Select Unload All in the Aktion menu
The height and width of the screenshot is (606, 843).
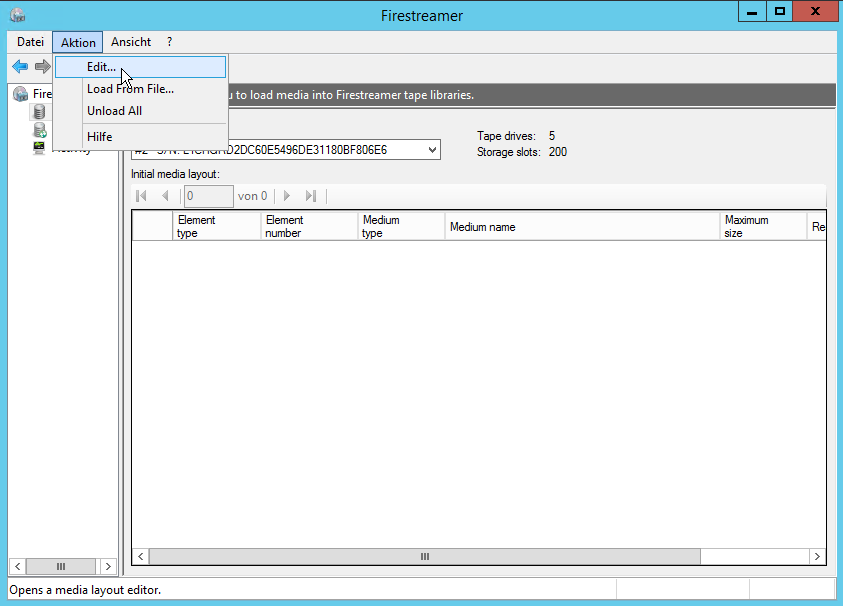pos(114,111)
